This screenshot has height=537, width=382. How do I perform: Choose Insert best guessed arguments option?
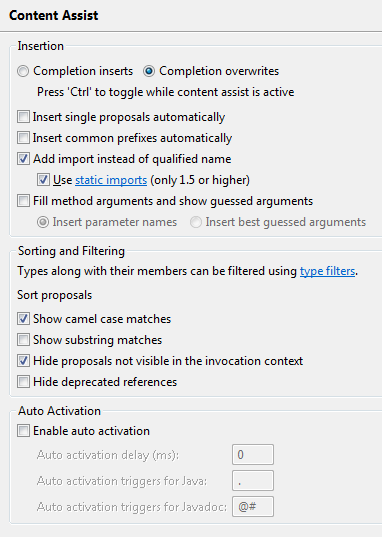click(196, 222)
